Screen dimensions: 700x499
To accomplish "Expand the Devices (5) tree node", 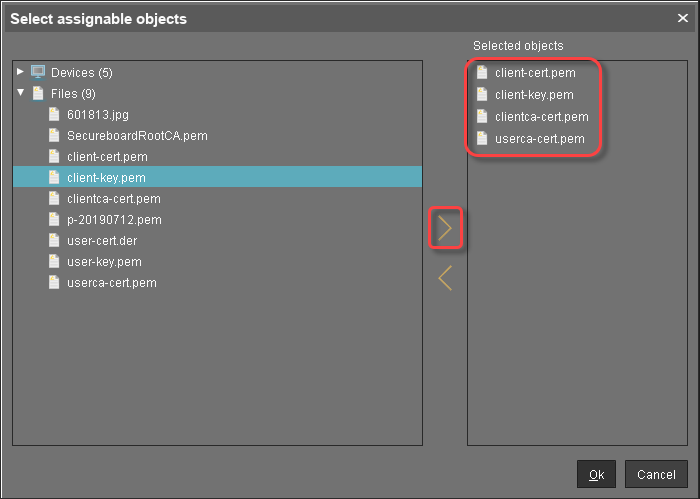I will [x=20, y=72].
